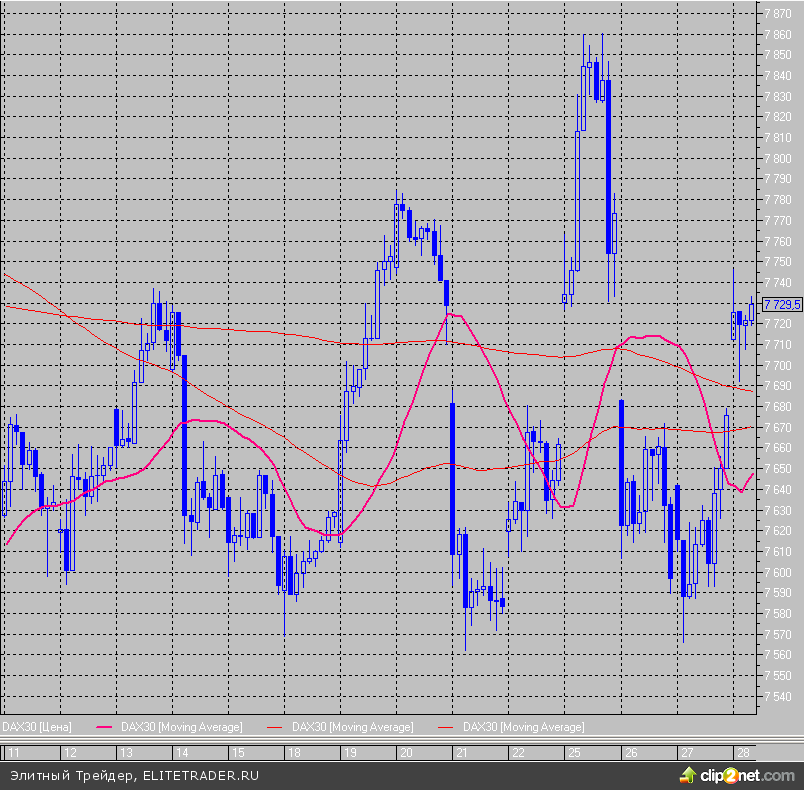Select date marker 18 on the time axis

(294, 752)
